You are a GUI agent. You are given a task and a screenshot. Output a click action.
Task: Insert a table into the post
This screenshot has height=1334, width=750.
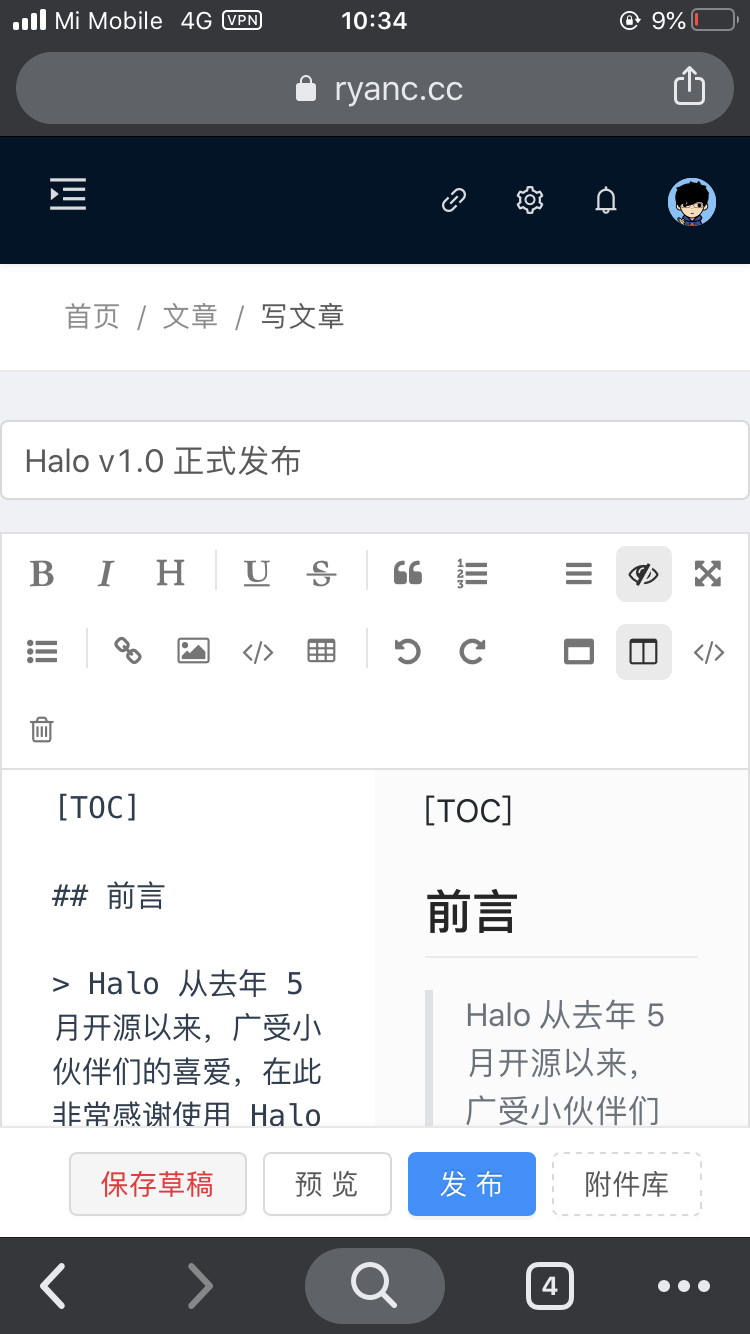click(x=321, y=651)
